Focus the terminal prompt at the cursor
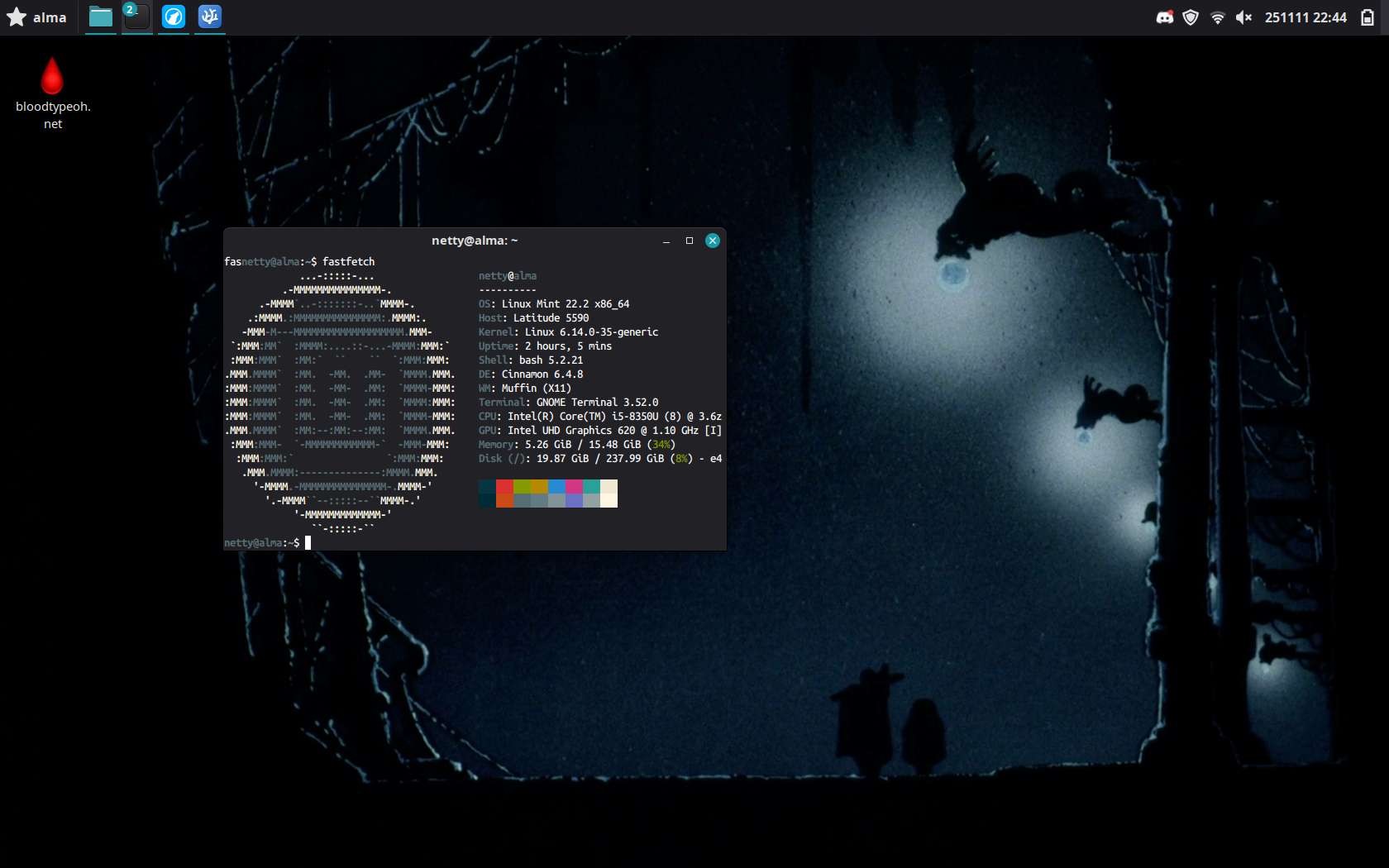This screenshot has height=868, width=1389. (x=308, y=543)
